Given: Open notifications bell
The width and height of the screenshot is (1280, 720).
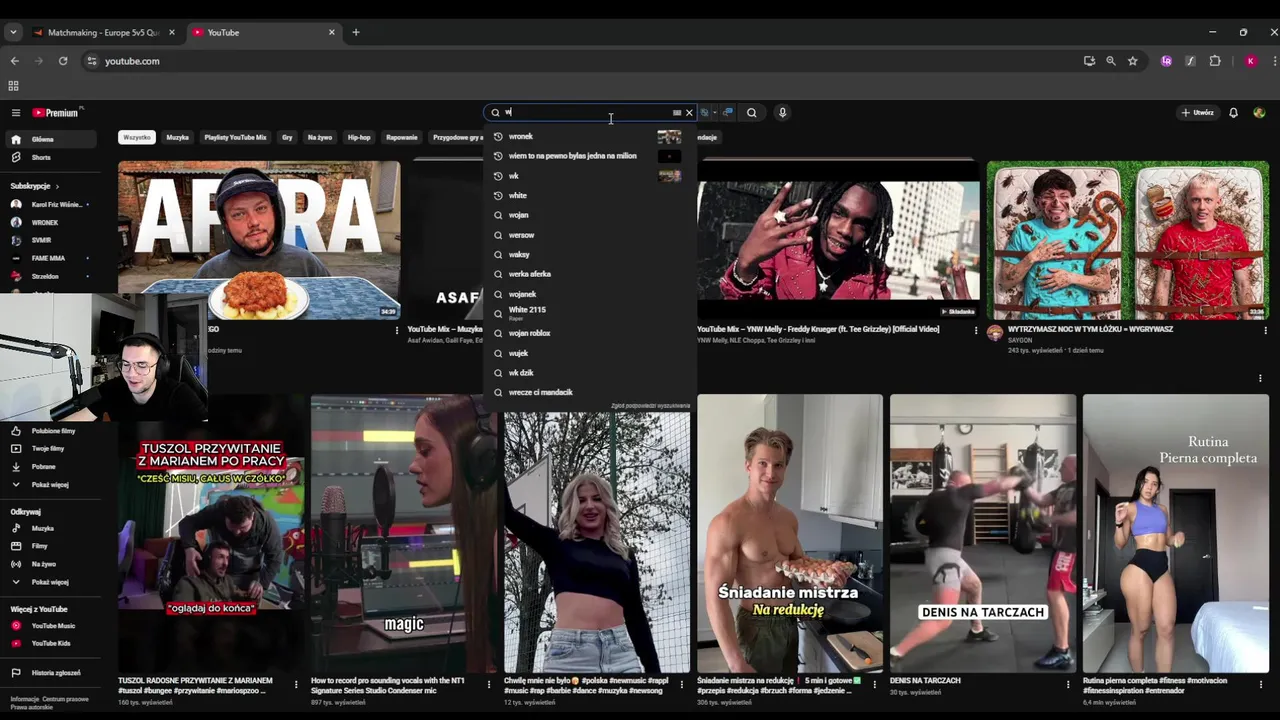Looking at the screenshot, I should 1233,113.
